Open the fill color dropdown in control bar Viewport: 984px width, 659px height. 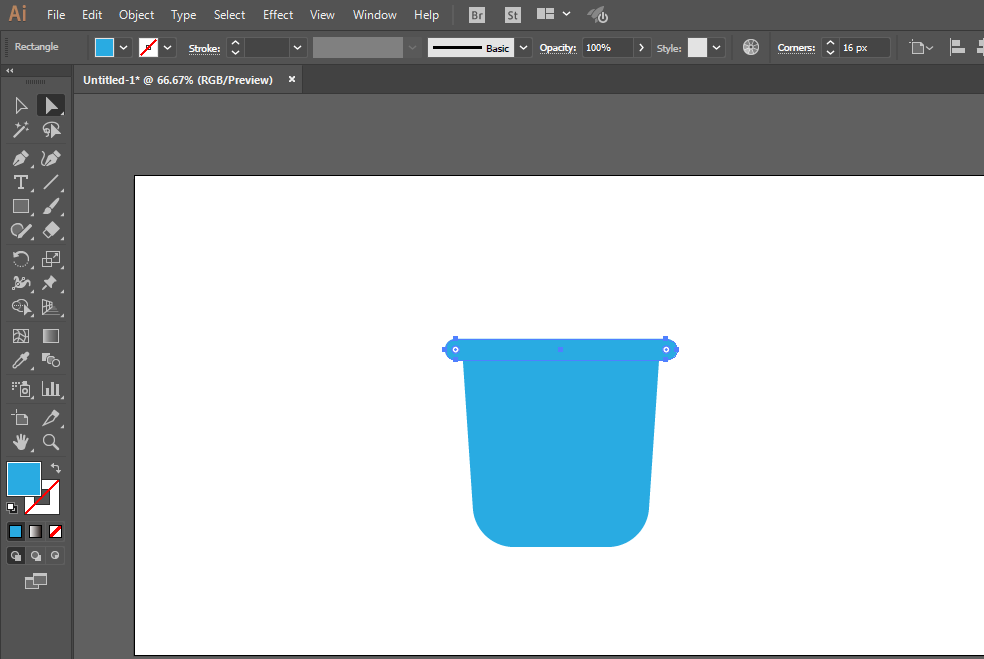point(124,47)
